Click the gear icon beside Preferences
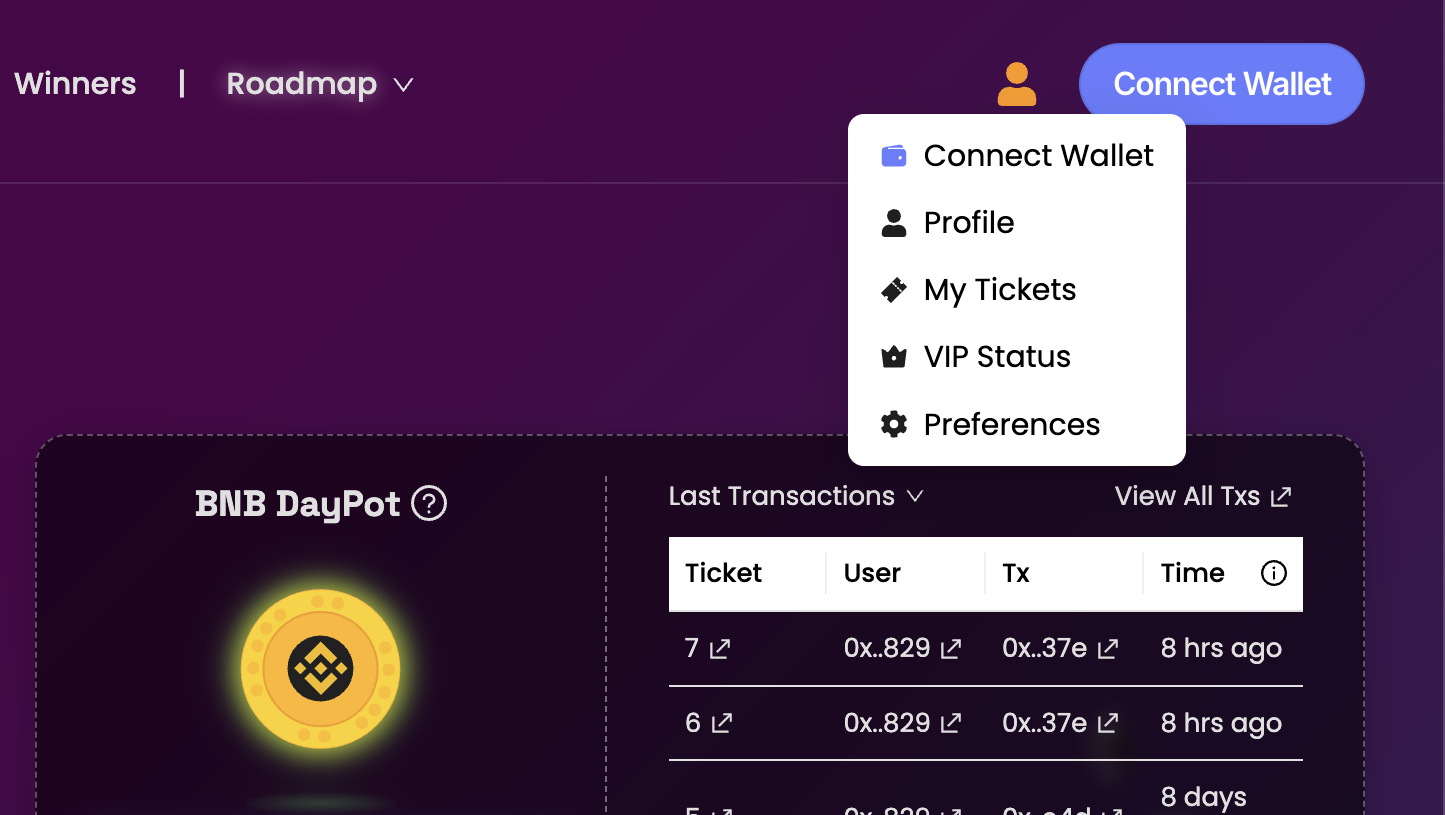 [x=893, y=424]
